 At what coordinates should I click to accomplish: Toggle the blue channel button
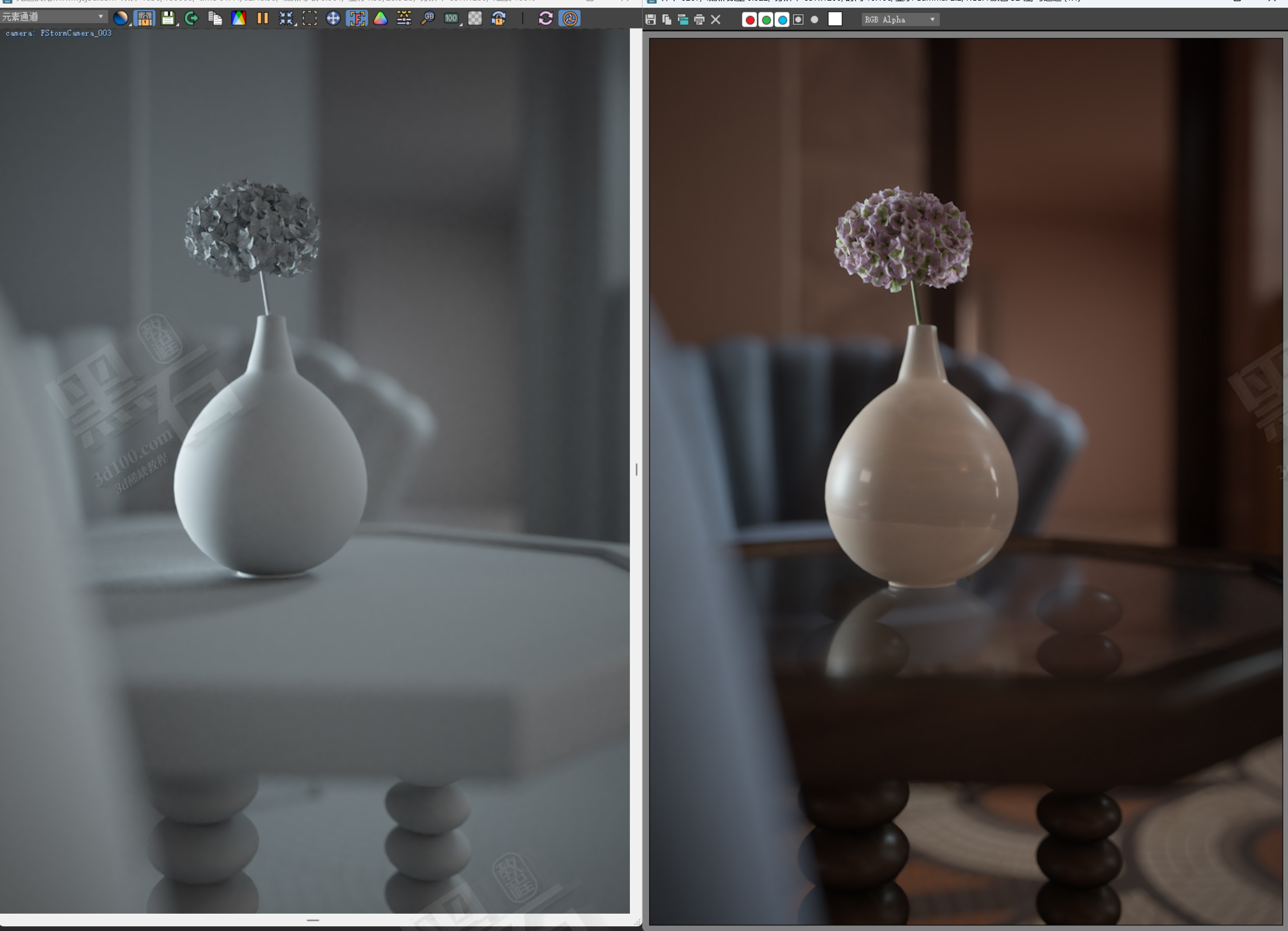782,19
